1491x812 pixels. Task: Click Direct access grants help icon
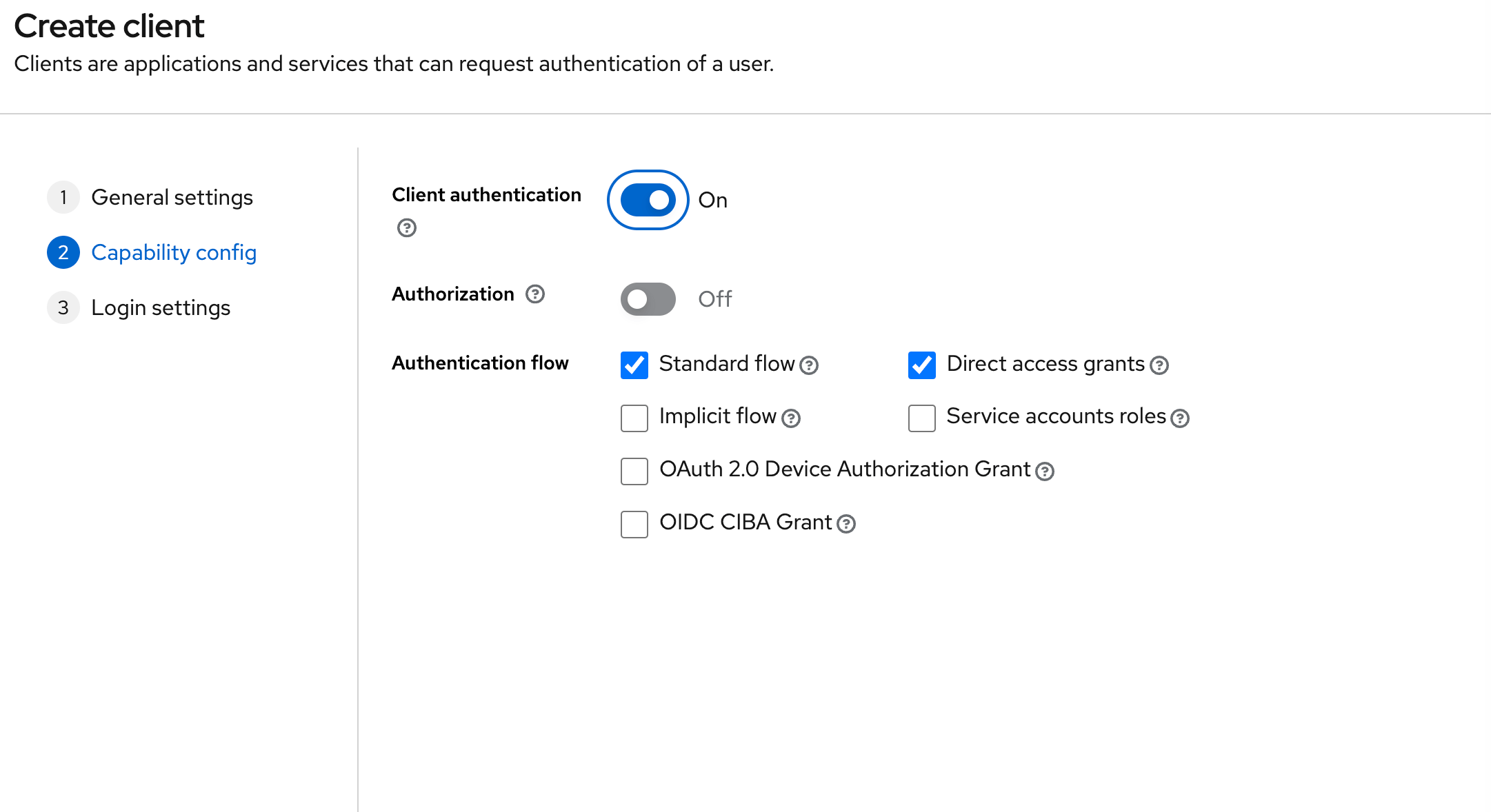coord(1159,365)
